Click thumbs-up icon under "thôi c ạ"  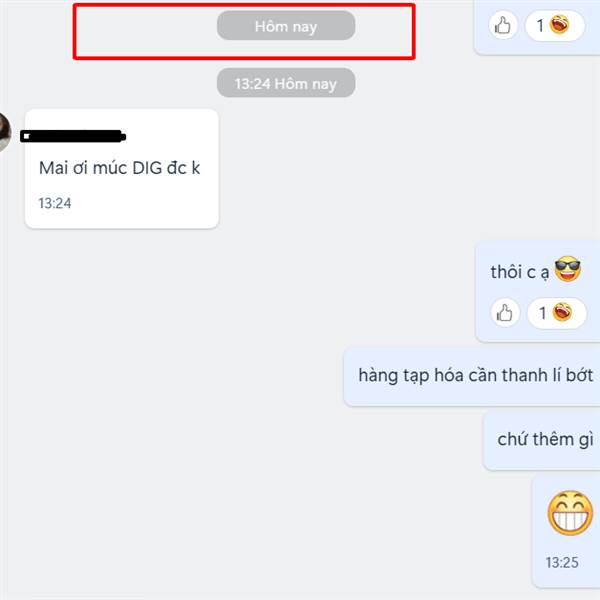505,313
